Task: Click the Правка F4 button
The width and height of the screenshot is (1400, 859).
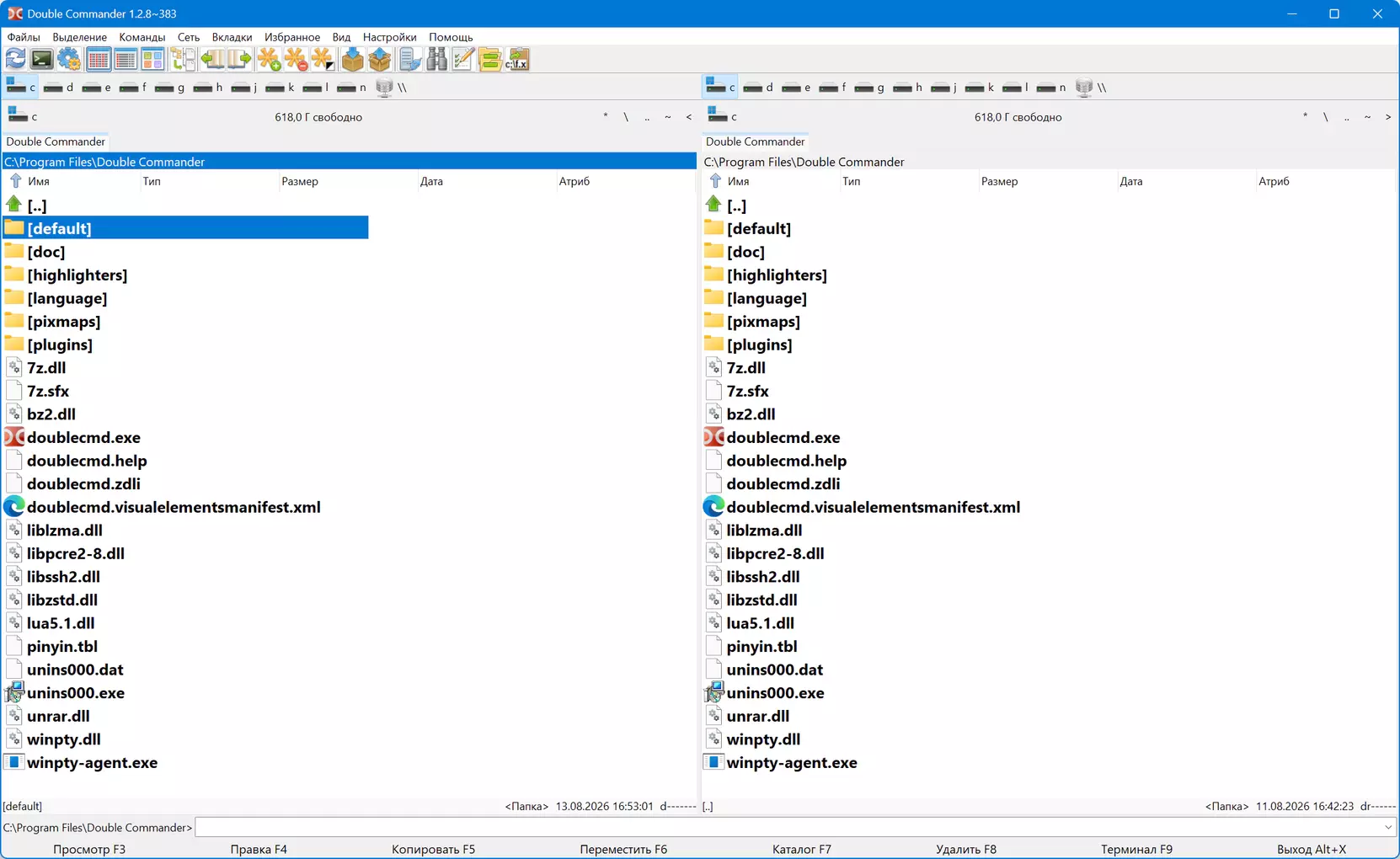Action: click(x=259, y=849)
